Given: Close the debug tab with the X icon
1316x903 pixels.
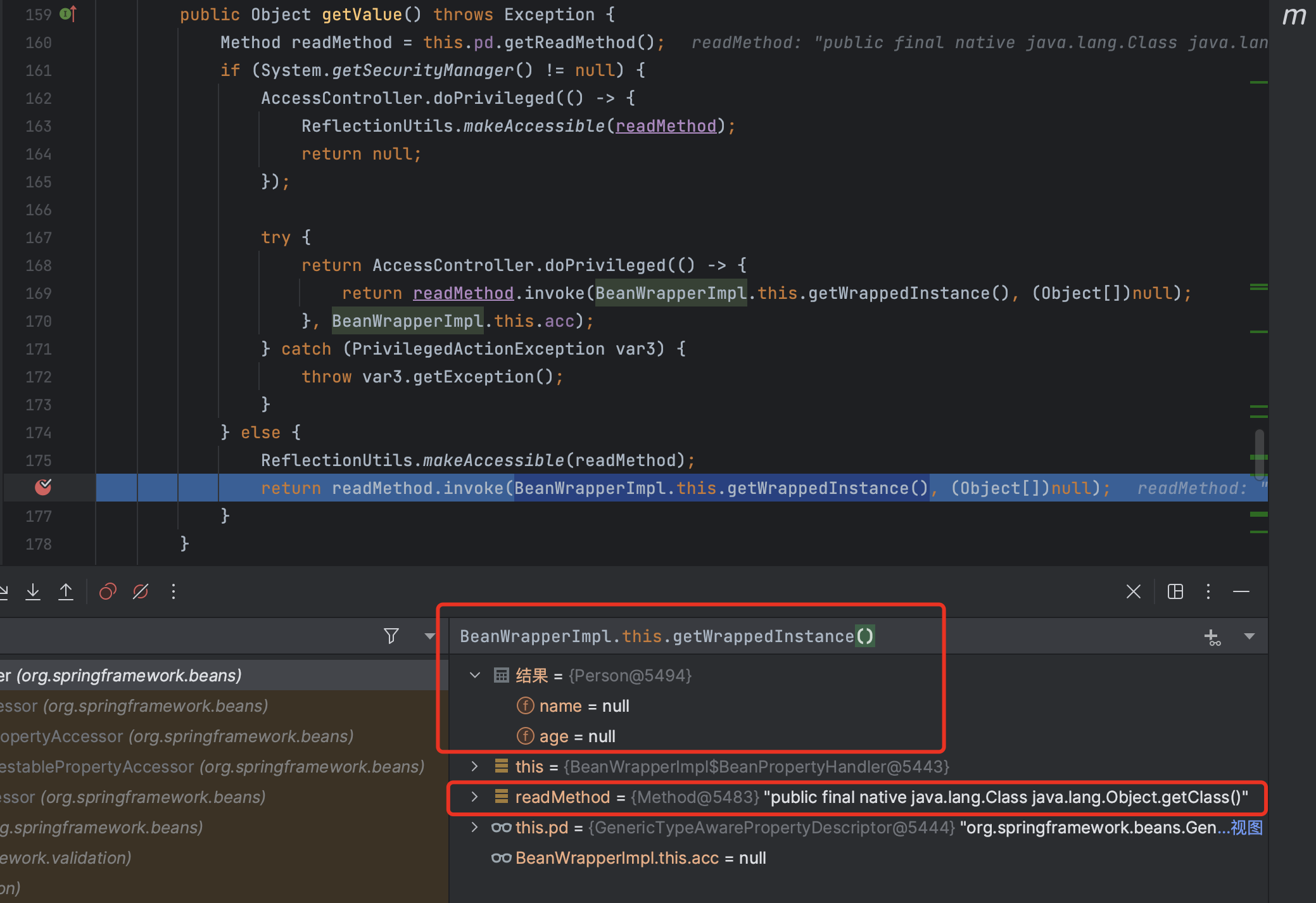Looking at the screenshot, I should click(x=1134, y=591).
